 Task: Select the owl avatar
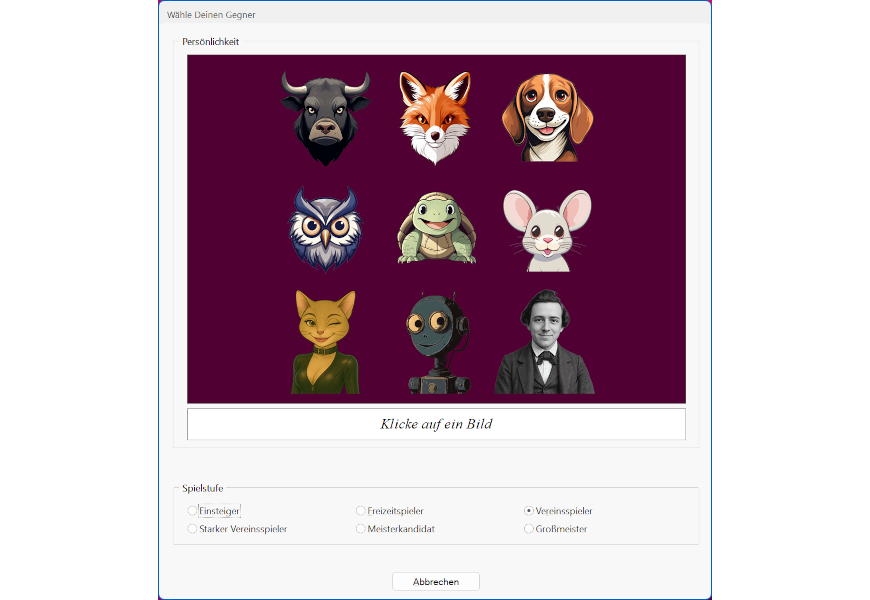(x=324, y=228)
